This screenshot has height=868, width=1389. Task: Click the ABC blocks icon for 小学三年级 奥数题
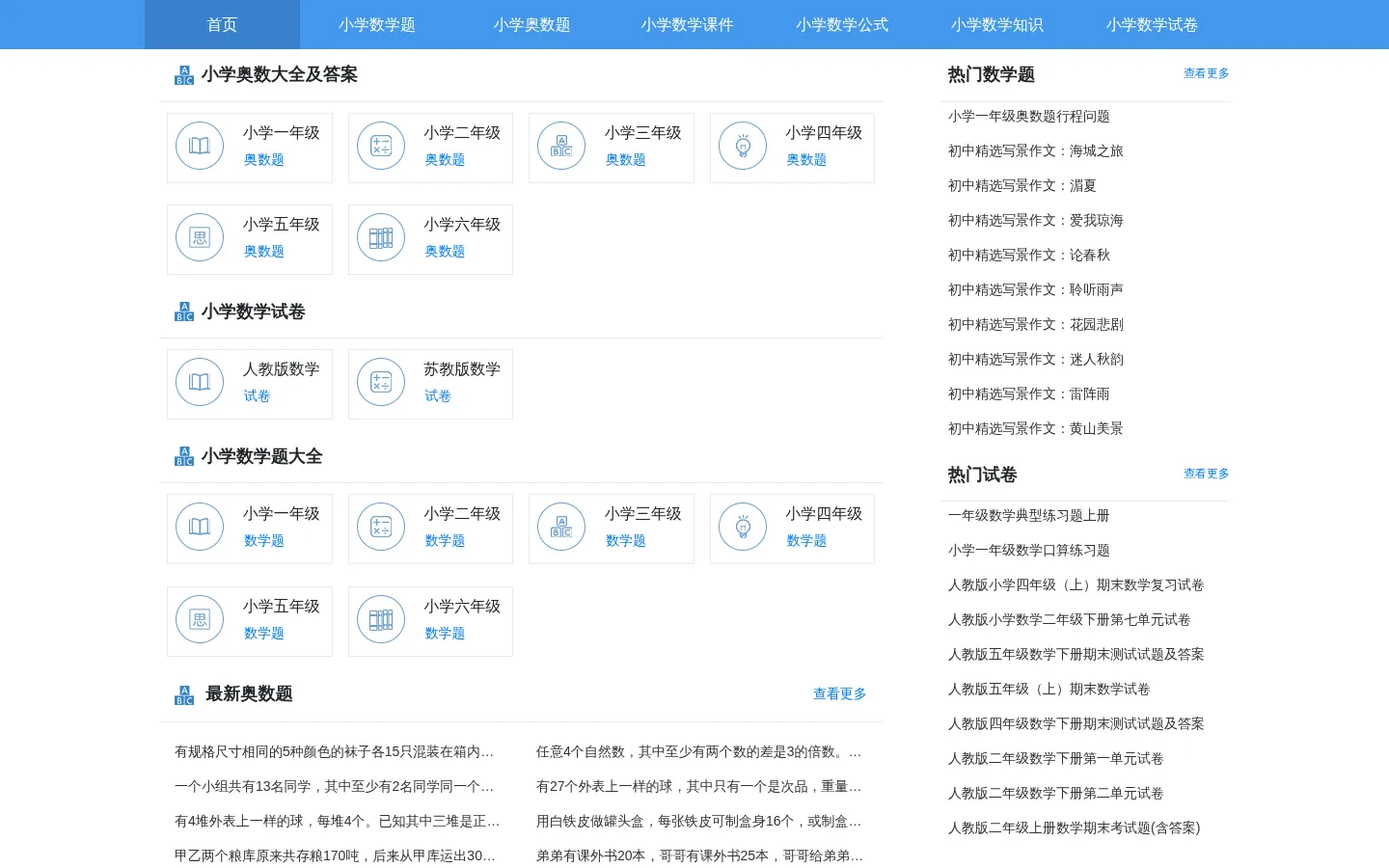pos(561,146)
